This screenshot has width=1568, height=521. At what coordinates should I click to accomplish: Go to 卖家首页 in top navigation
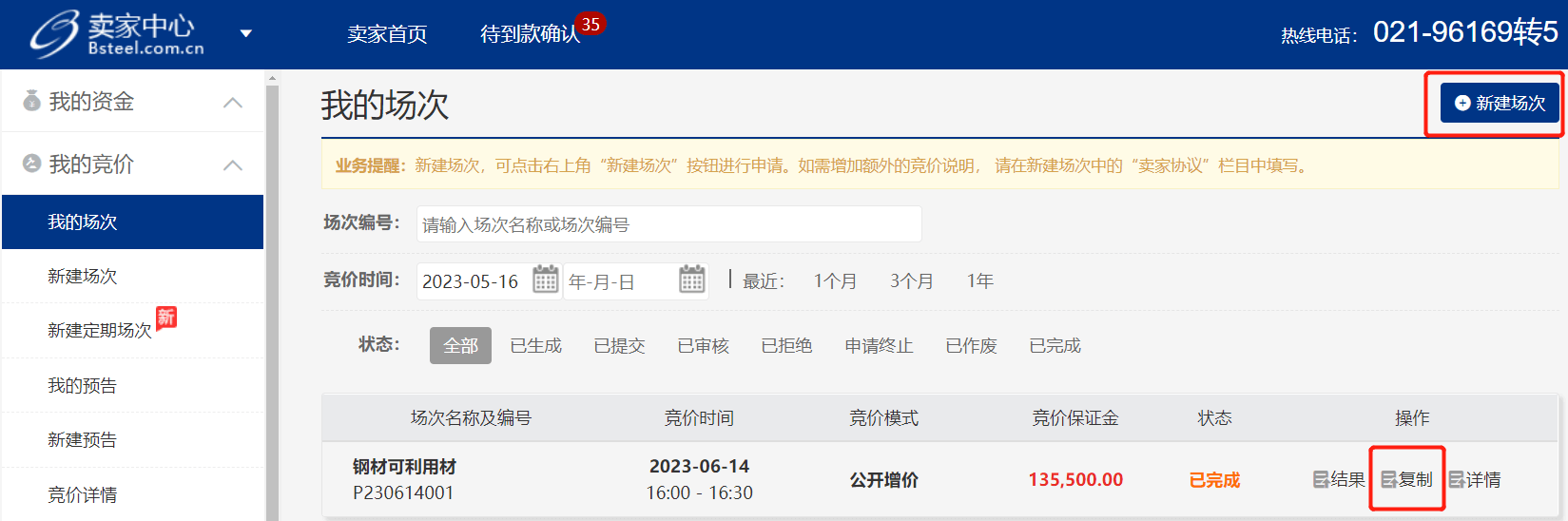coord(387,34)
